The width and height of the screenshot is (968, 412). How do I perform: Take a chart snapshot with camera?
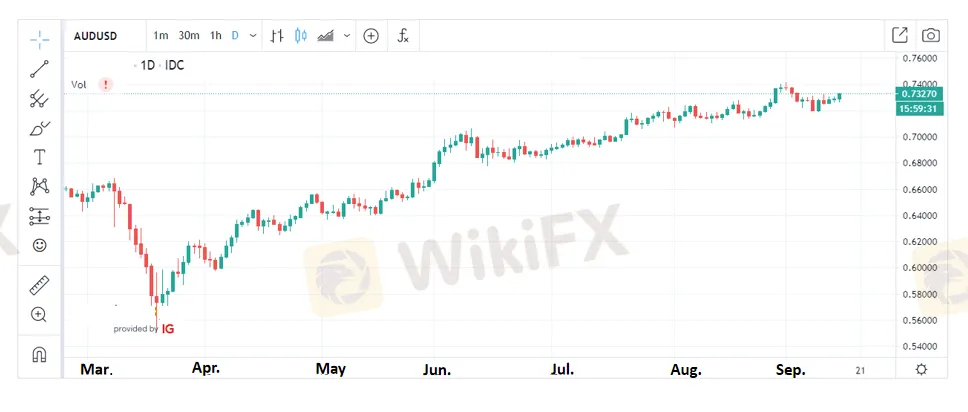(x=930, y=36)
